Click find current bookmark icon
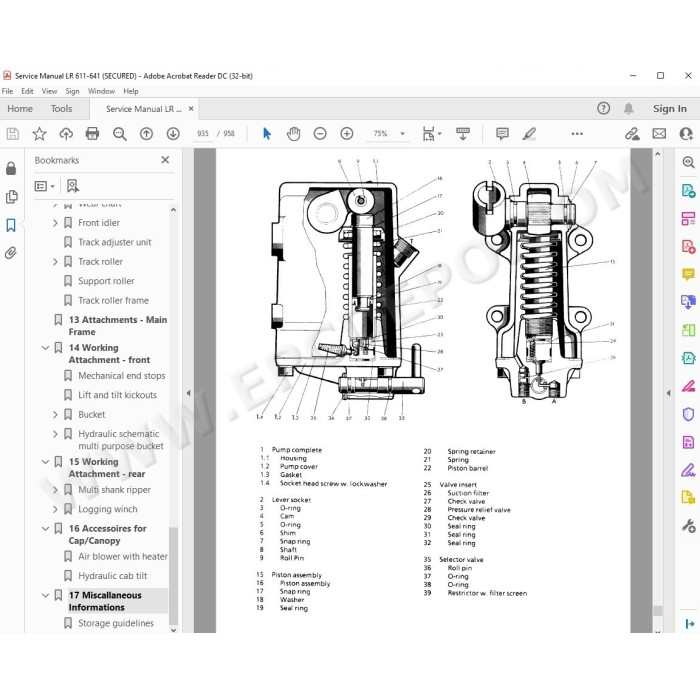The height and width of the screenshot is (700, 700). pos(73,186)
